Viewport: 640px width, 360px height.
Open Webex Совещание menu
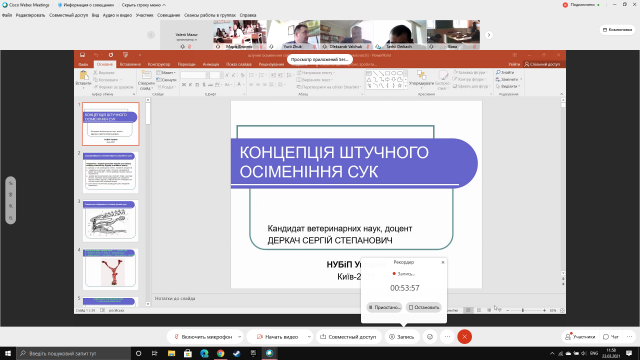click(169, 15)
